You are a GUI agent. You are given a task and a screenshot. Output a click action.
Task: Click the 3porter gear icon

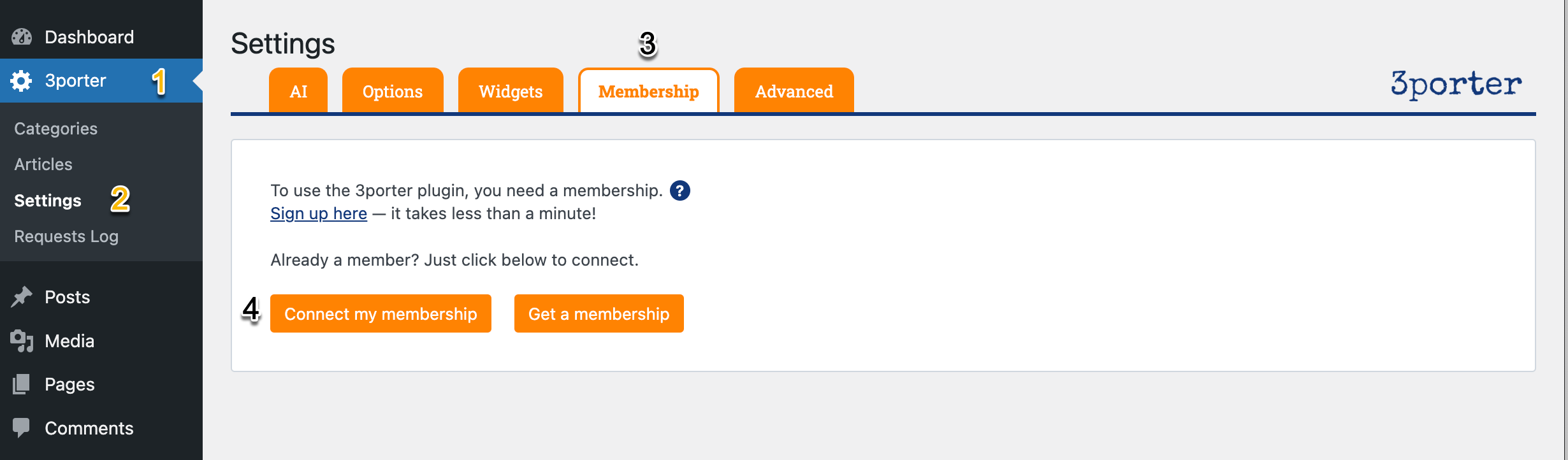click(21, 81)
